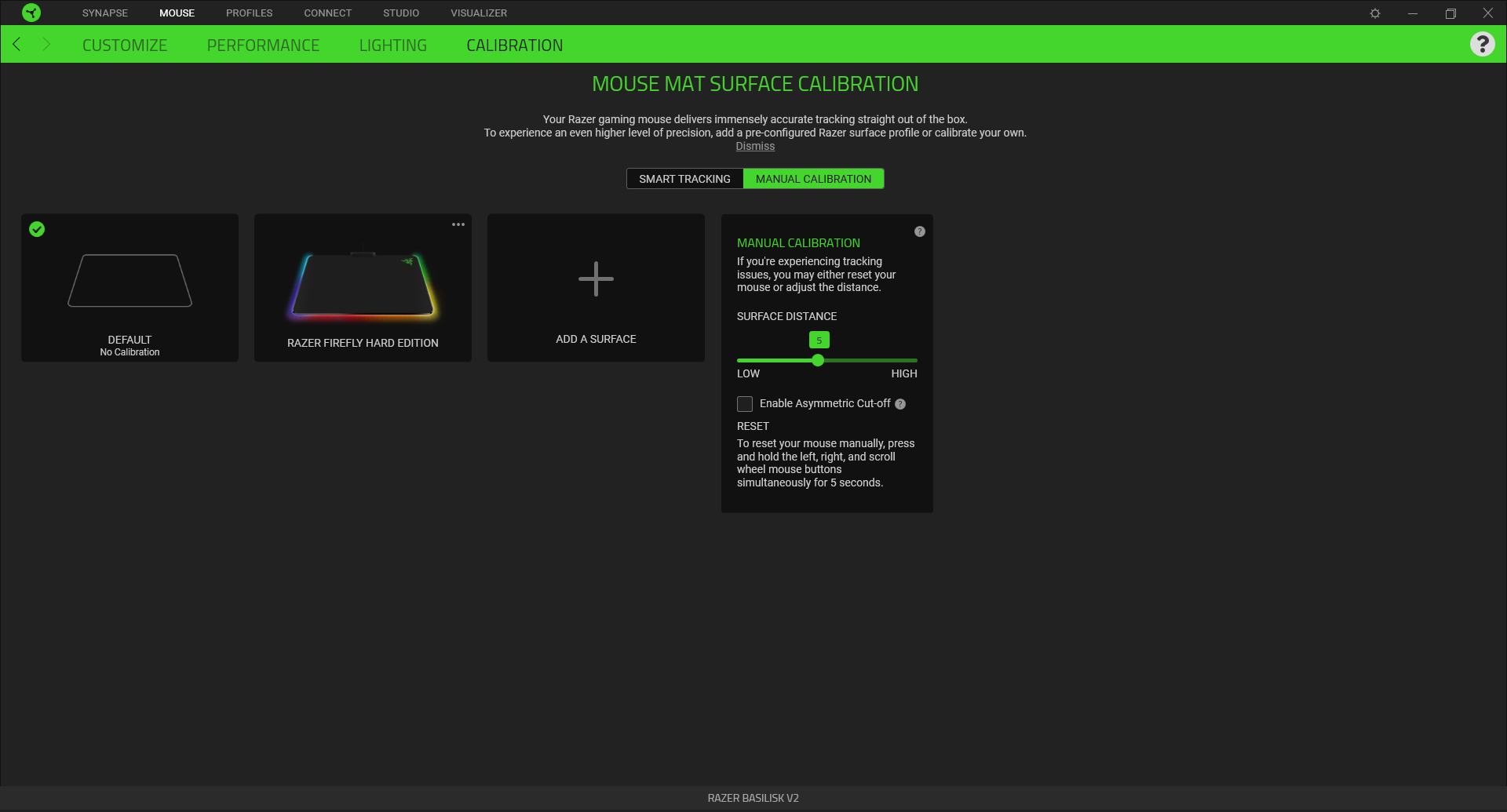Click the Razer logo icon
The image size is (1507, 812).
point(31,13)
